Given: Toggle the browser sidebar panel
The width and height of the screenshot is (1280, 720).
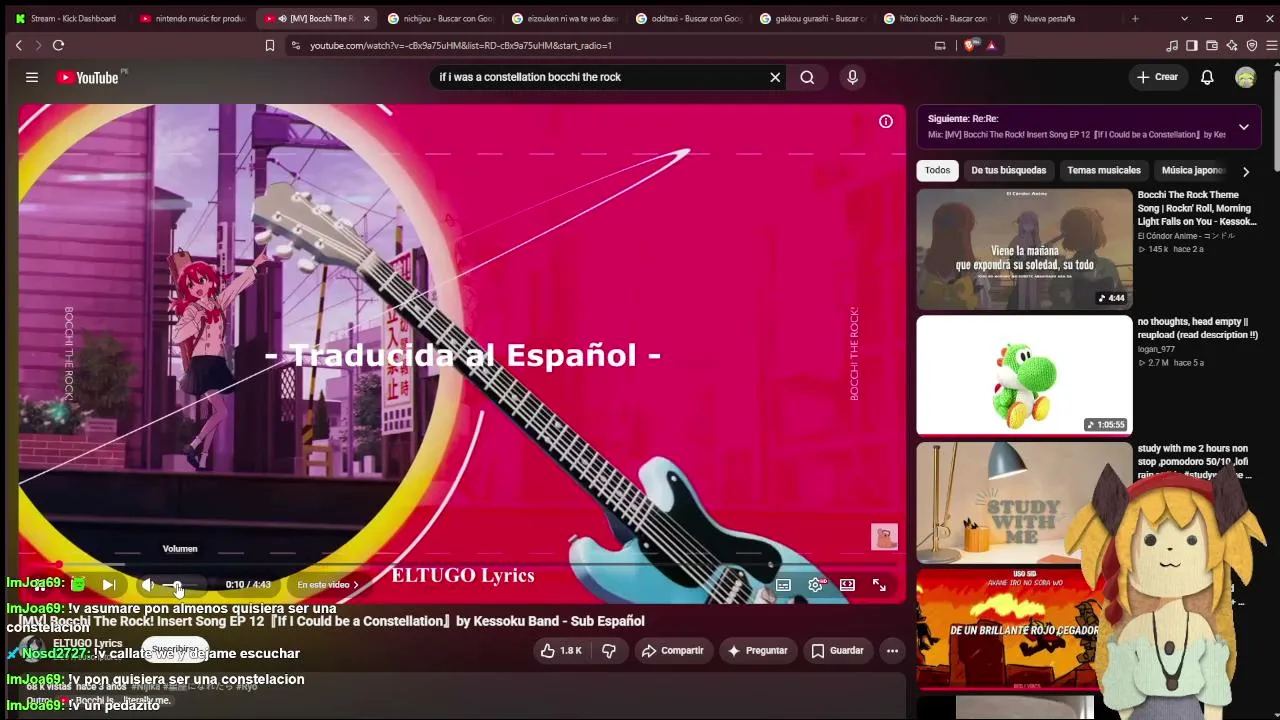Looking at the screenshot, I should 1192,45.
